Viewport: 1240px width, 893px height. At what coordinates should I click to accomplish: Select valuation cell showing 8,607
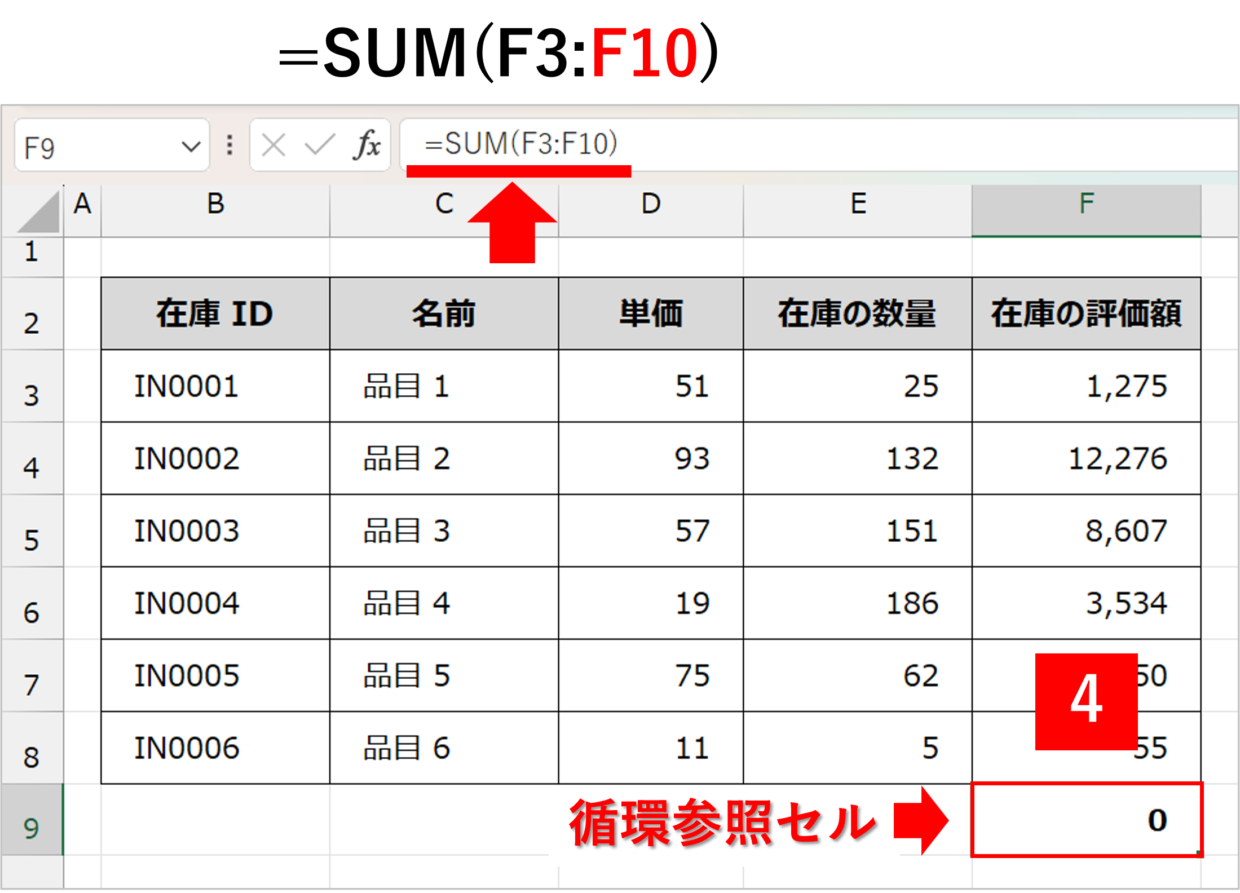tap(1086, 530)
